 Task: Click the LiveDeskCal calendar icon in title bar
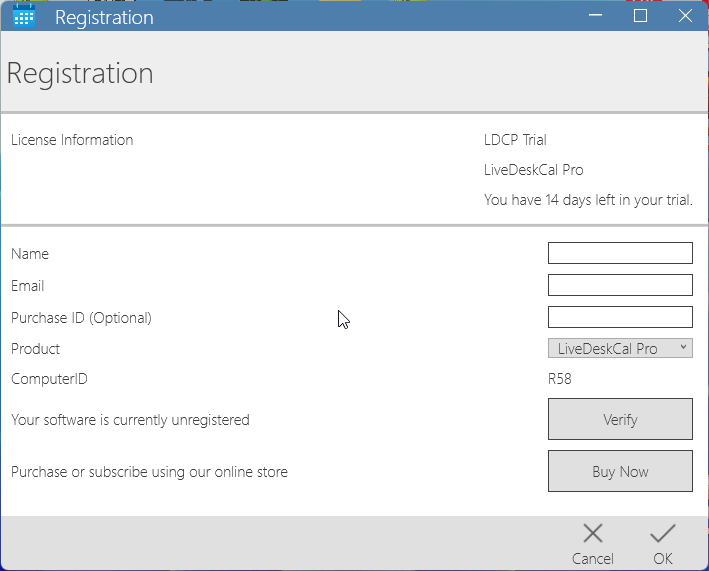click(x=24, y=16)
